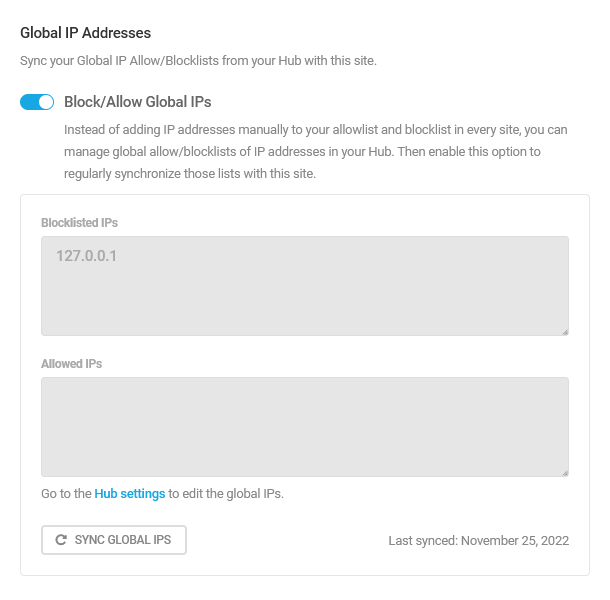Click the refresh icon on the sync button
This screenshot has height=600, width=610.
coord(61,540)
